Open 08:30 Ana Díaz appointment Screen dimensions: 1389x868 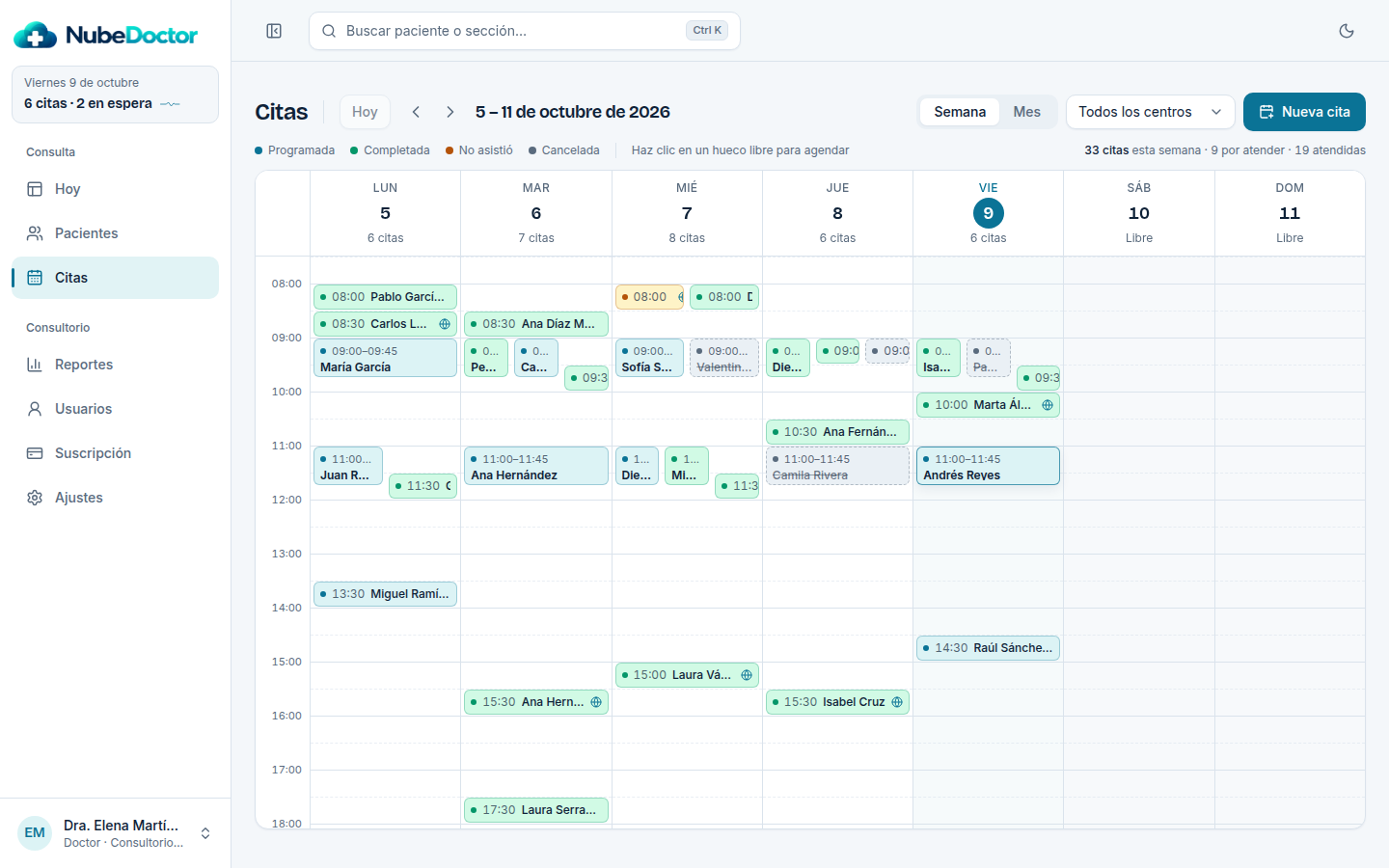[x=536, y=324]
